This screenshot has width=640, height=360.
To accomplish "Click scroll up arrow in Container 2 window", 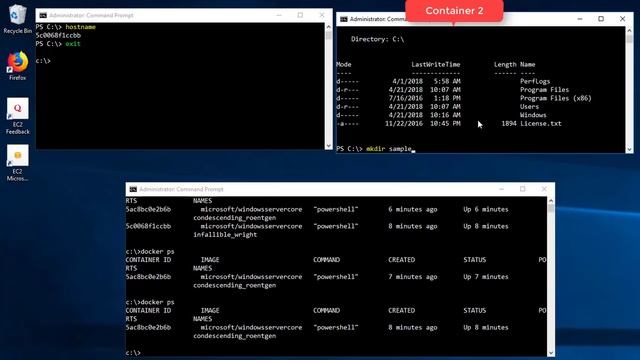I will tap(629, 31).
